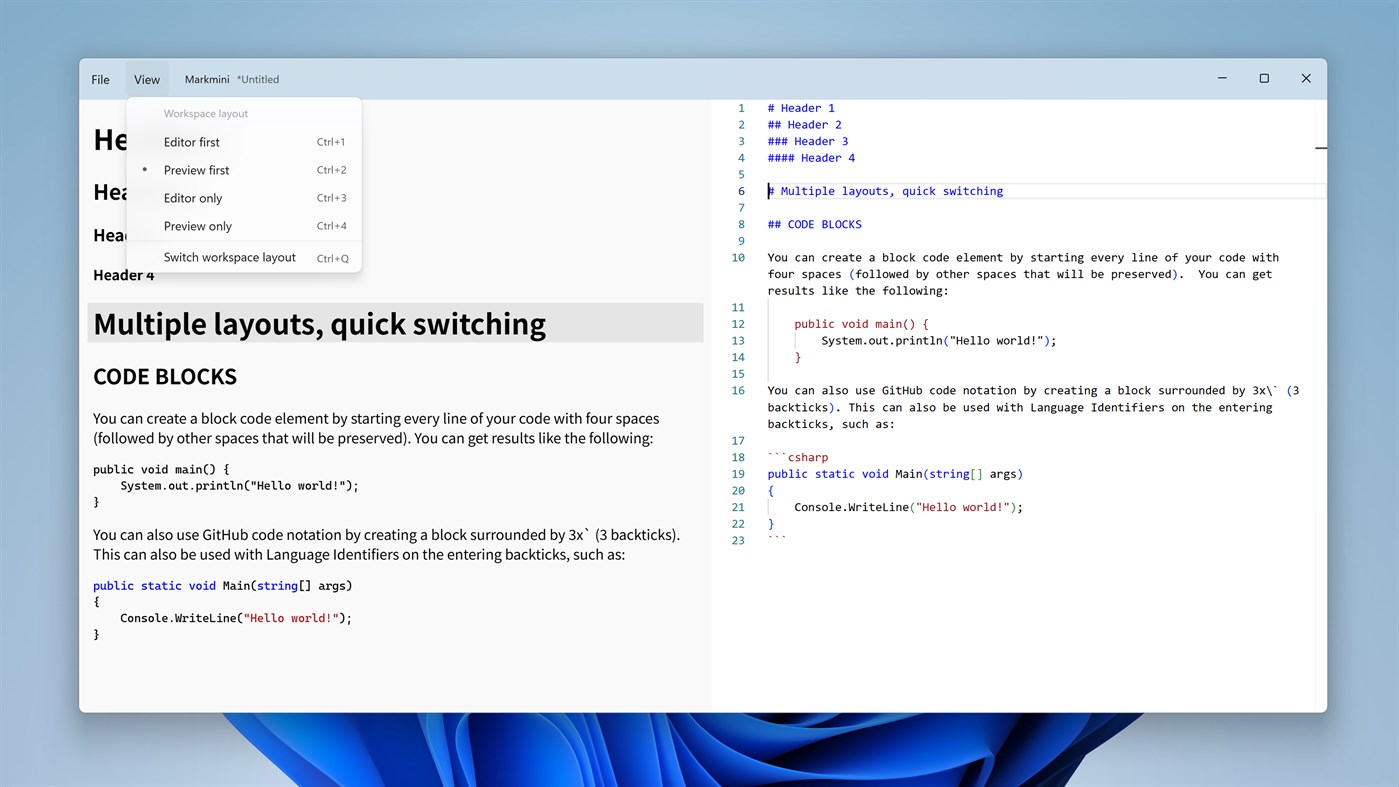Click 'Console.WriteLine' line in the editor
The height and width of the screenshot is (787, 1399).
908,507
